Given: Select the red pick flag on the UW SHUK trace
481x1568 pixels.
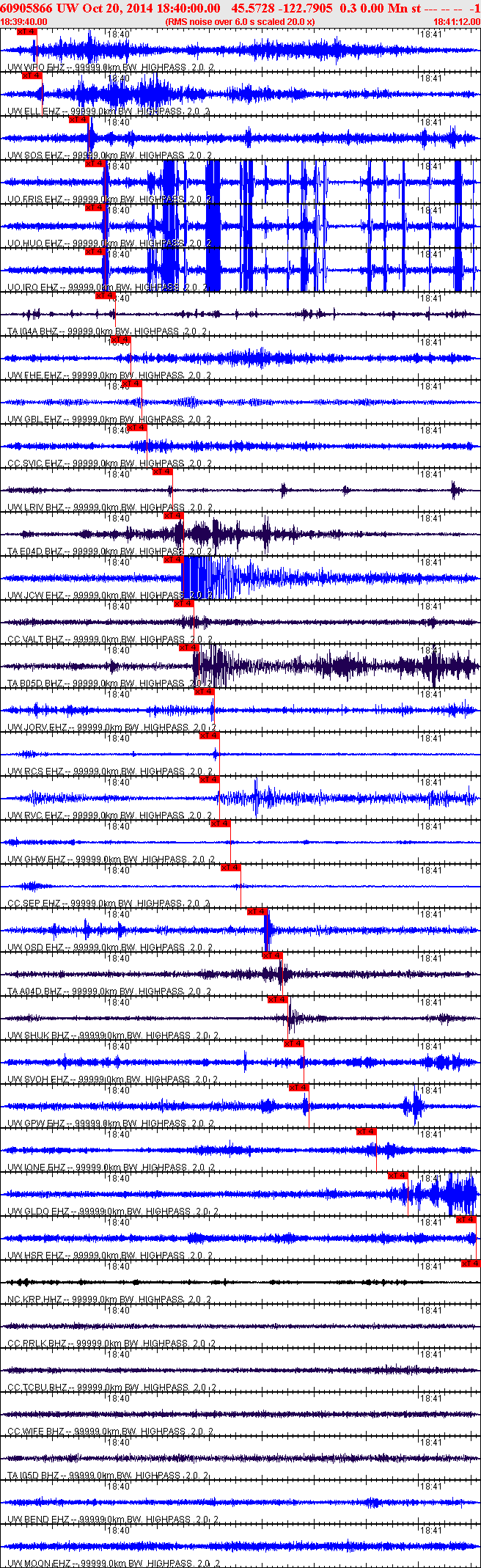Looking at the screenshot, I should coord(278,1000).
